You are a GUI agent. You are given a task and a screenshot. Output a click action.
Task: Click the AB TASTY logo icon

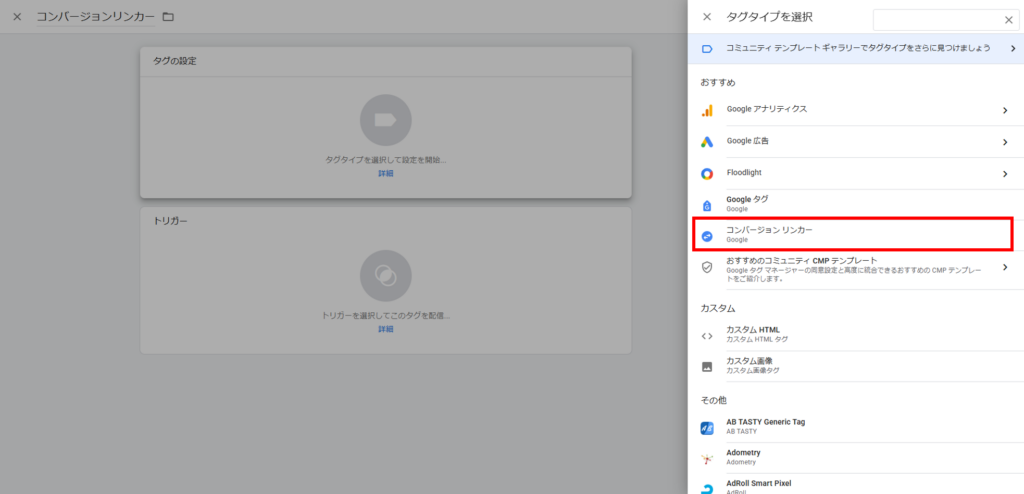707,428
